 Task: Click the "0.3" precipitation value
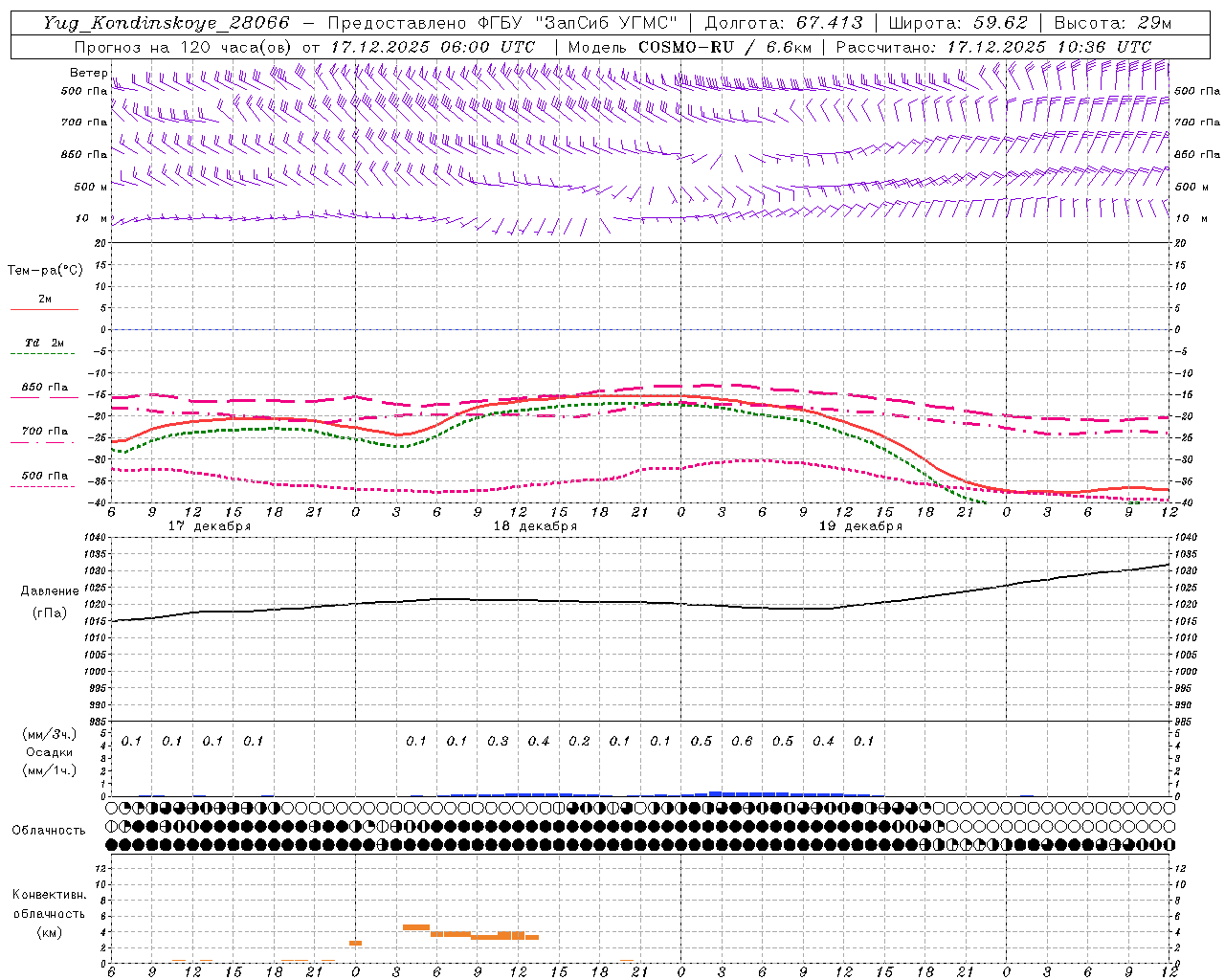[498, 741]
